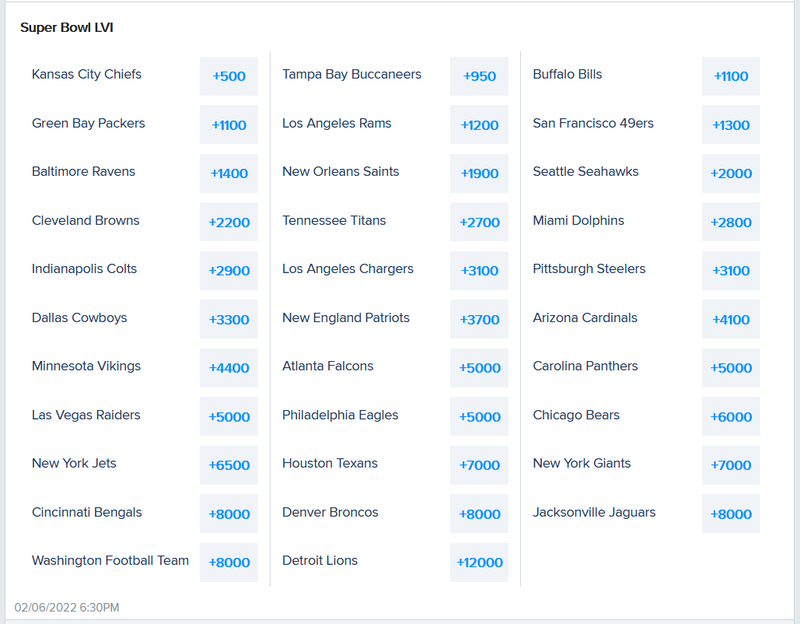
Task: Click Los Angeles Chargers +3100 odds
Action: (479, 270)
